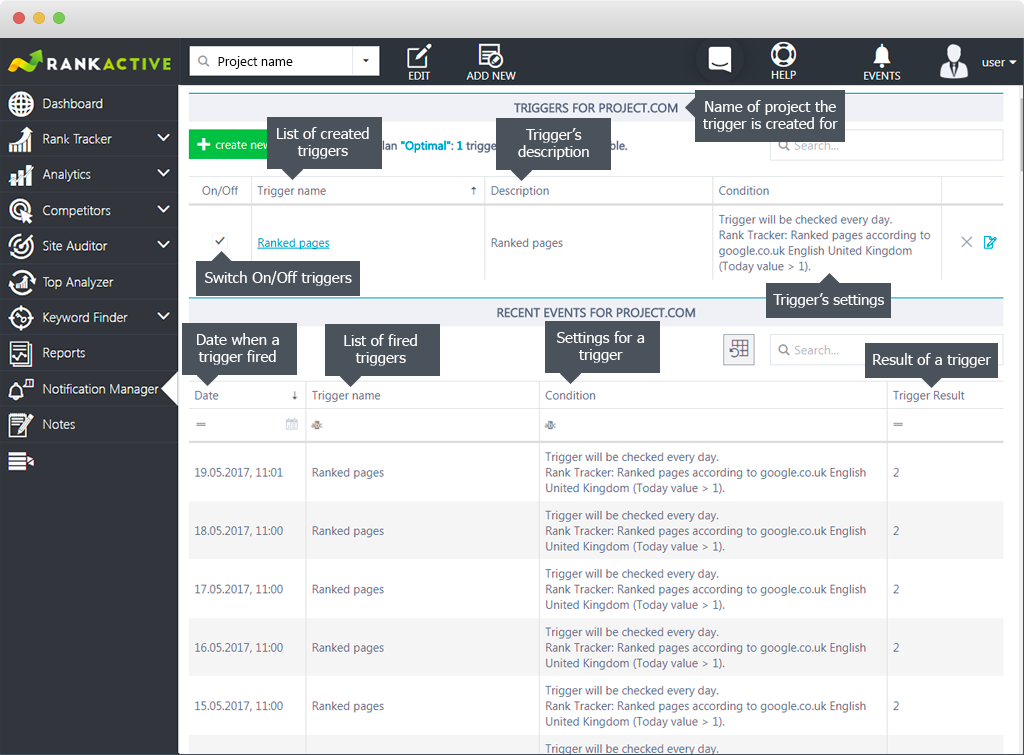Select the 16.05.2017, 11:00 event date
Viewport: 1024px width, 755px height.
pos(238,648)
